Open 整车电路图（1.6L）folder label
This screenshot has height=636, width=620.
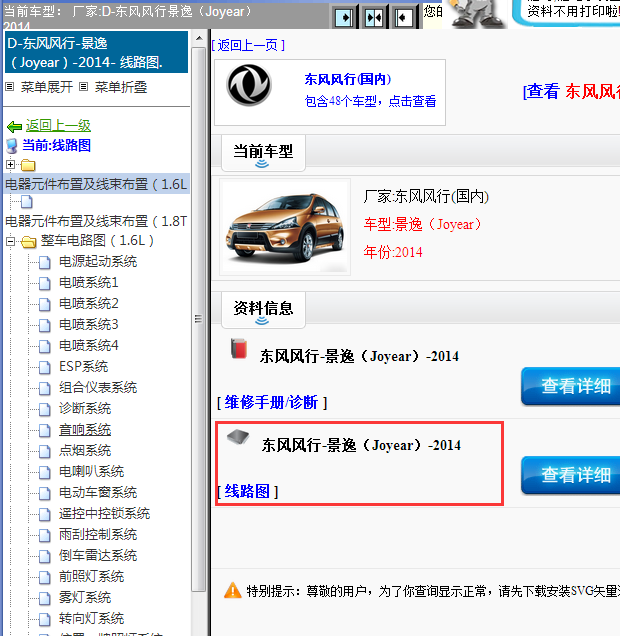point(97,241)
